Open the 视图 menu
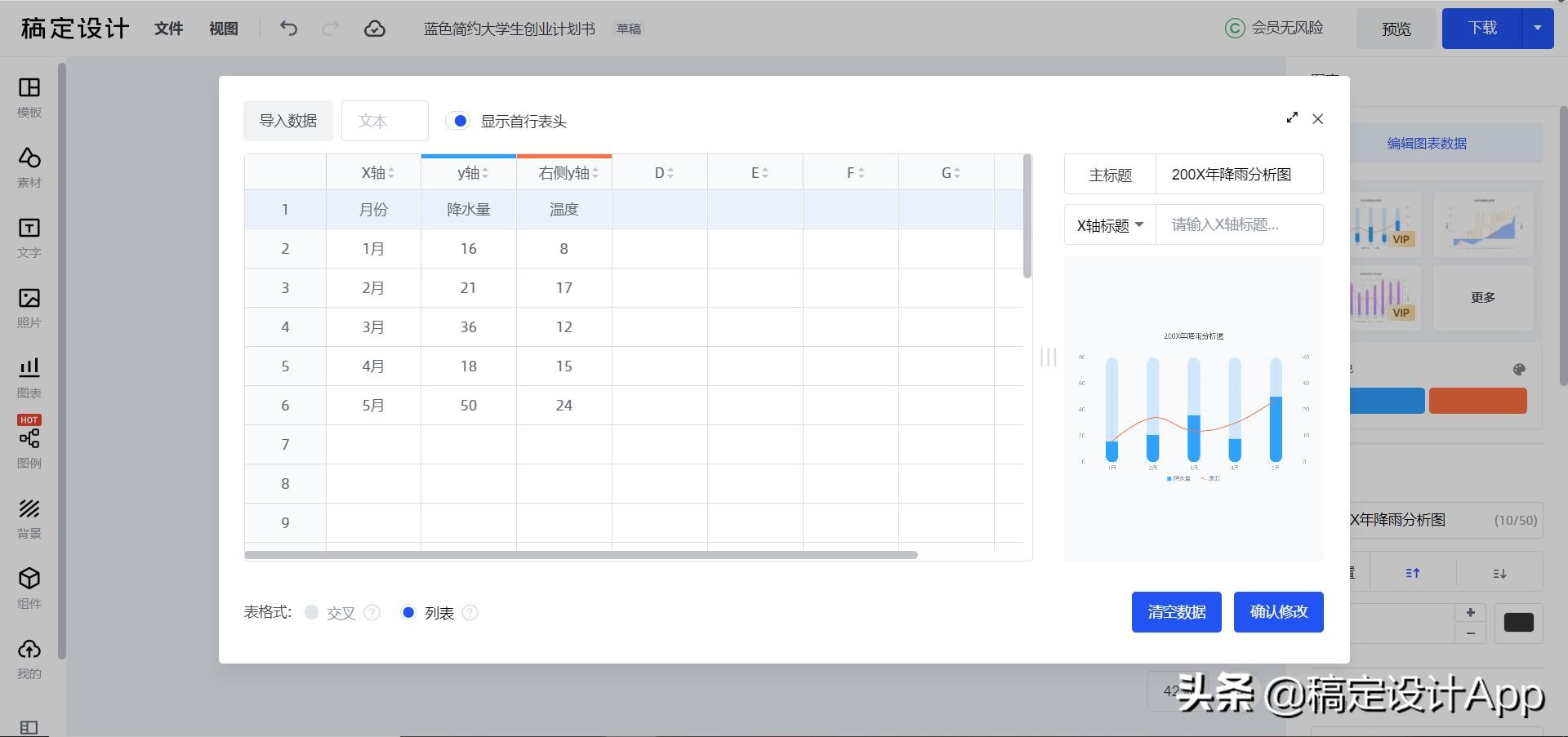1568x737 pixels. click(x=223, y=29)
